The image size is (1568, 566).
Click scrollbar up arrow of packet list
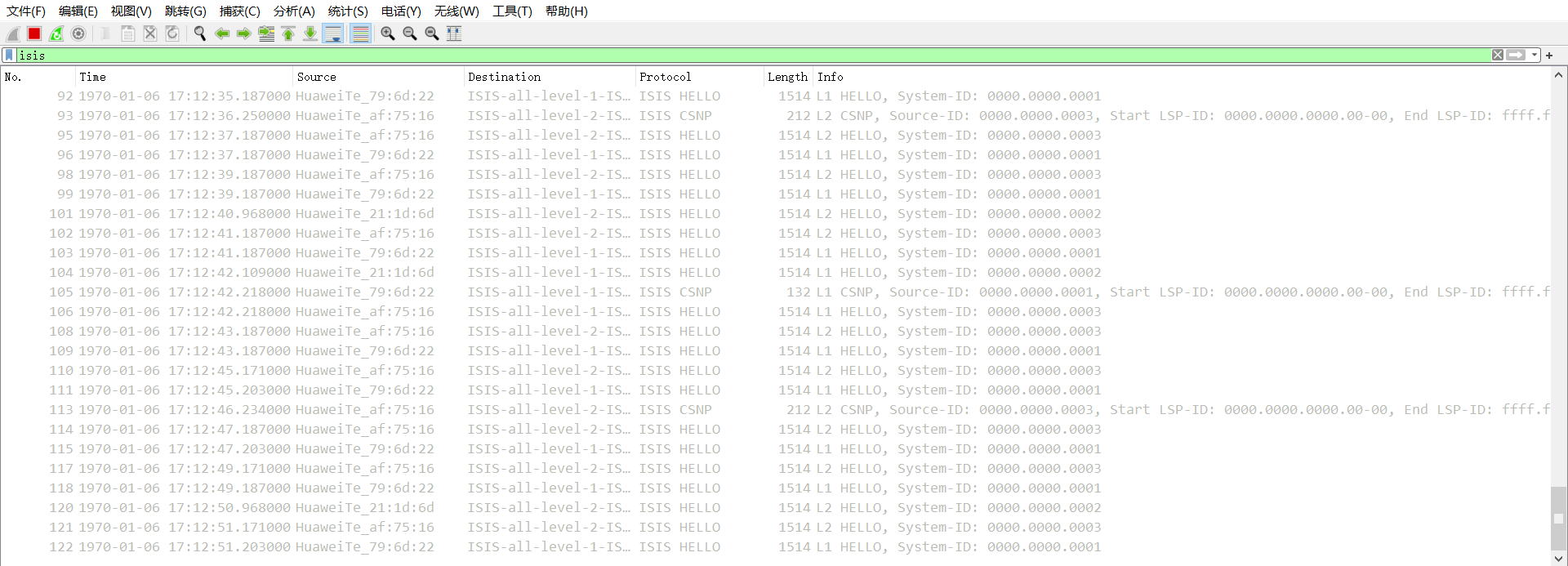[x=1558, y=75]
